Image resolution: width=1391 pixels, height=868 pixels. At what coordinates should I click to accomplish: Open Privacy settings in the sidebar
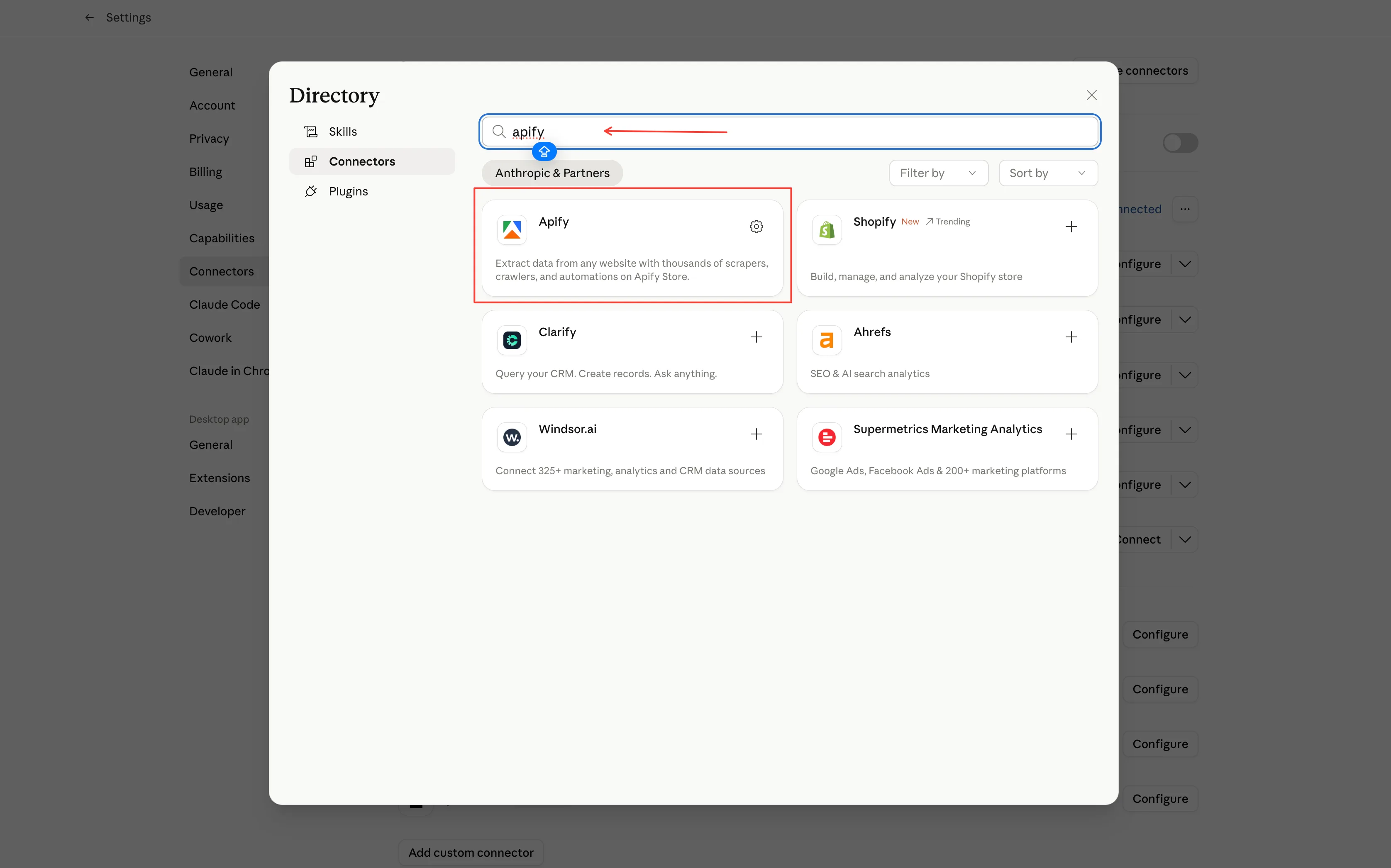pos(209,139)
